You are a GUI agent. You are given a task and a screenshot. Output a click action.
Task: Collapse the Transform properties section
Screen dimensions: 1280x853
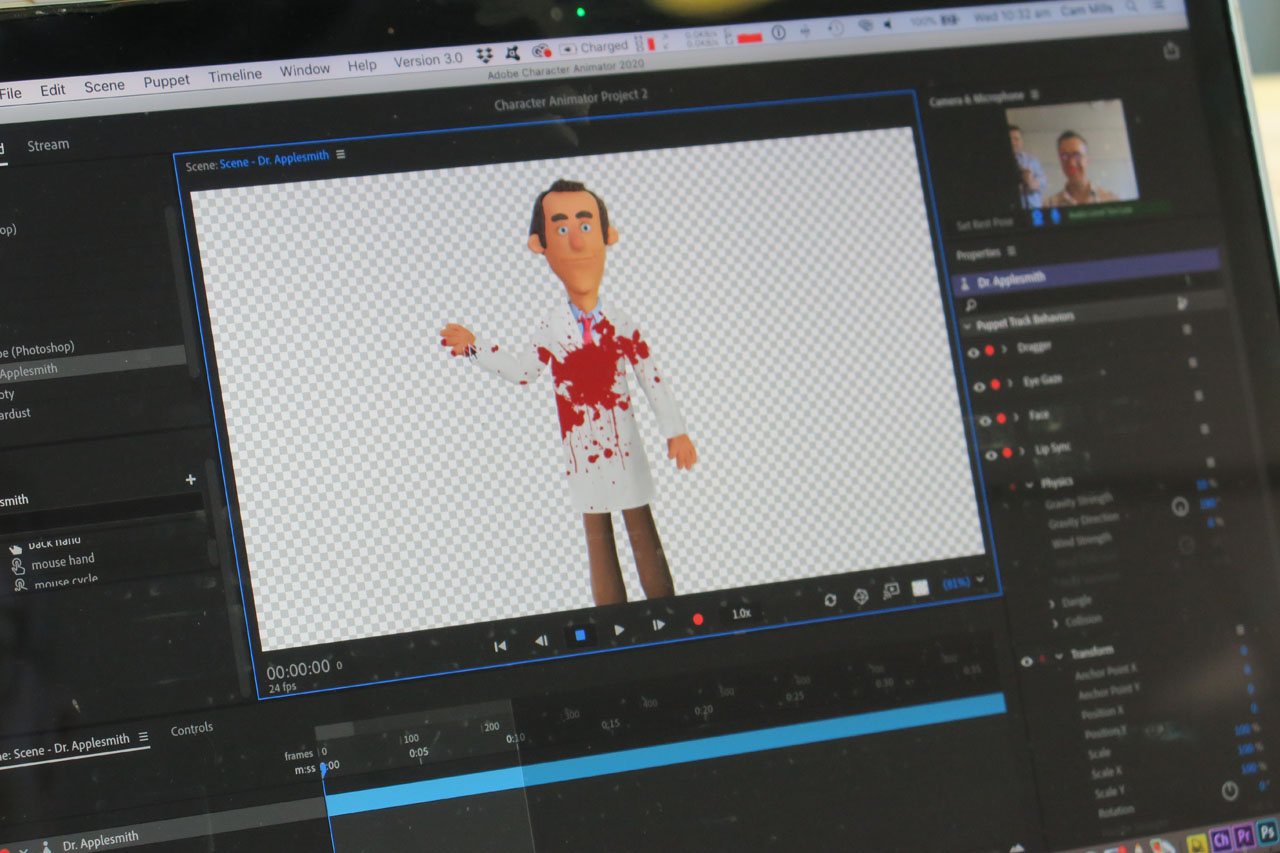coord(1059,655)
